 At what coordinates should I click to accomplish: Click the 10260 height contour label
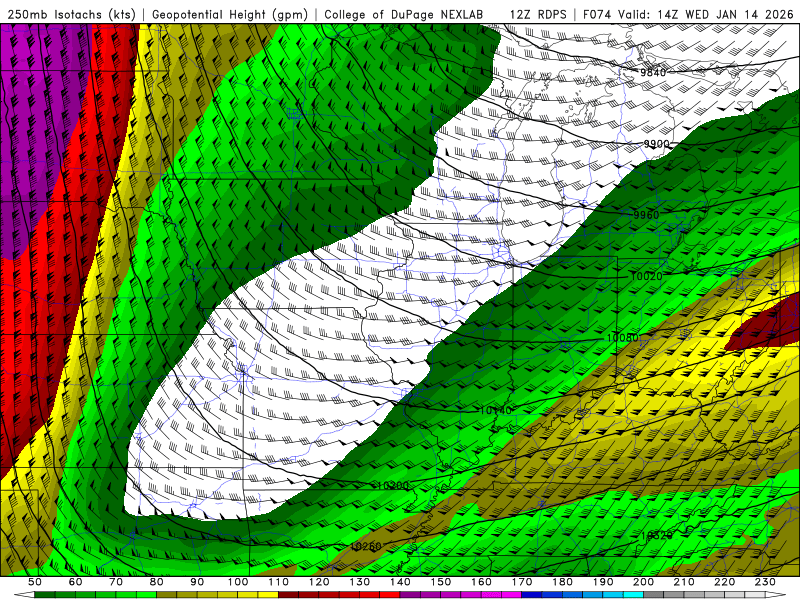(x=366, y=546)
